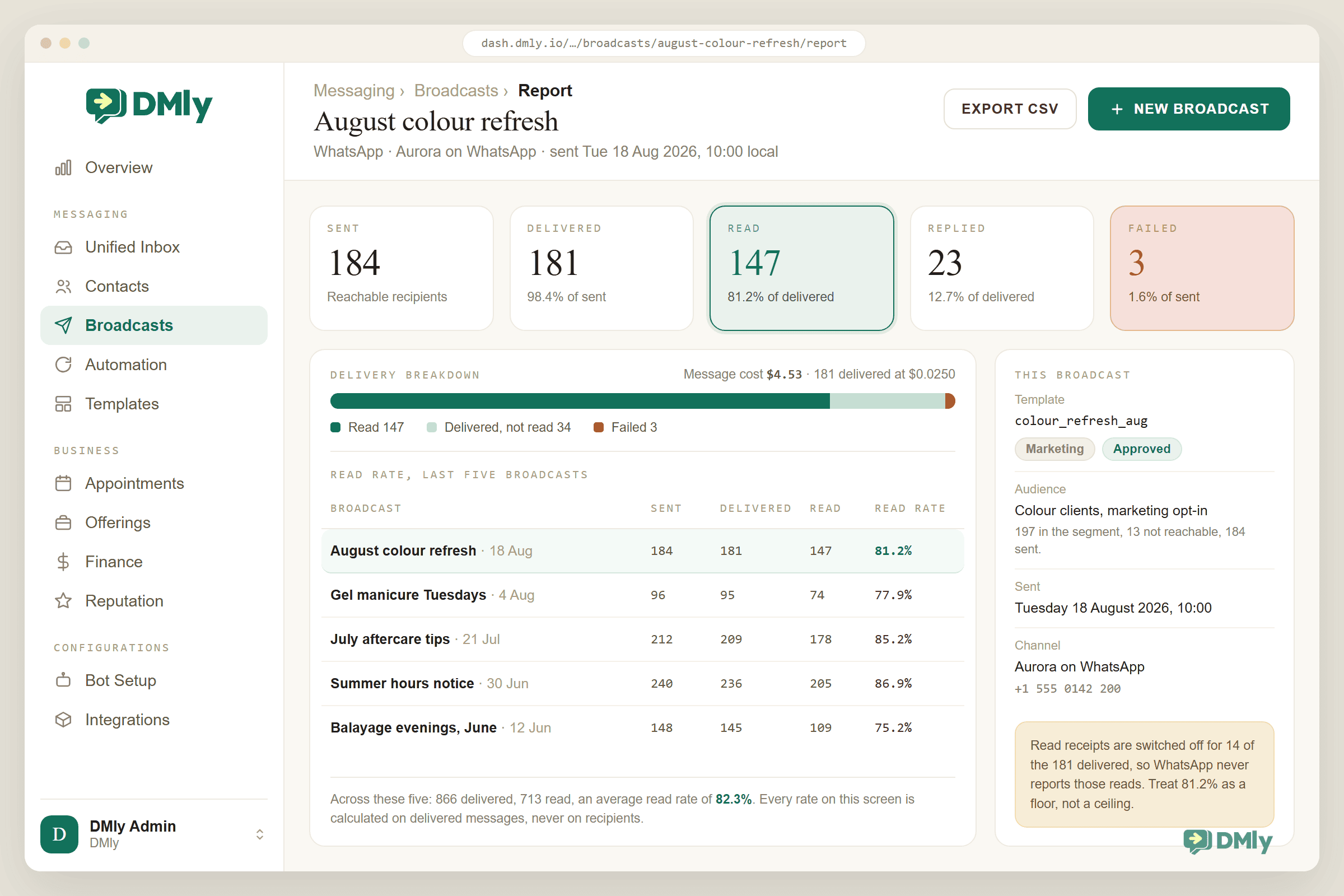Click the Report breadcrumb
Viewport: 1344px width, 896px height.
click(x=544, y=90)
